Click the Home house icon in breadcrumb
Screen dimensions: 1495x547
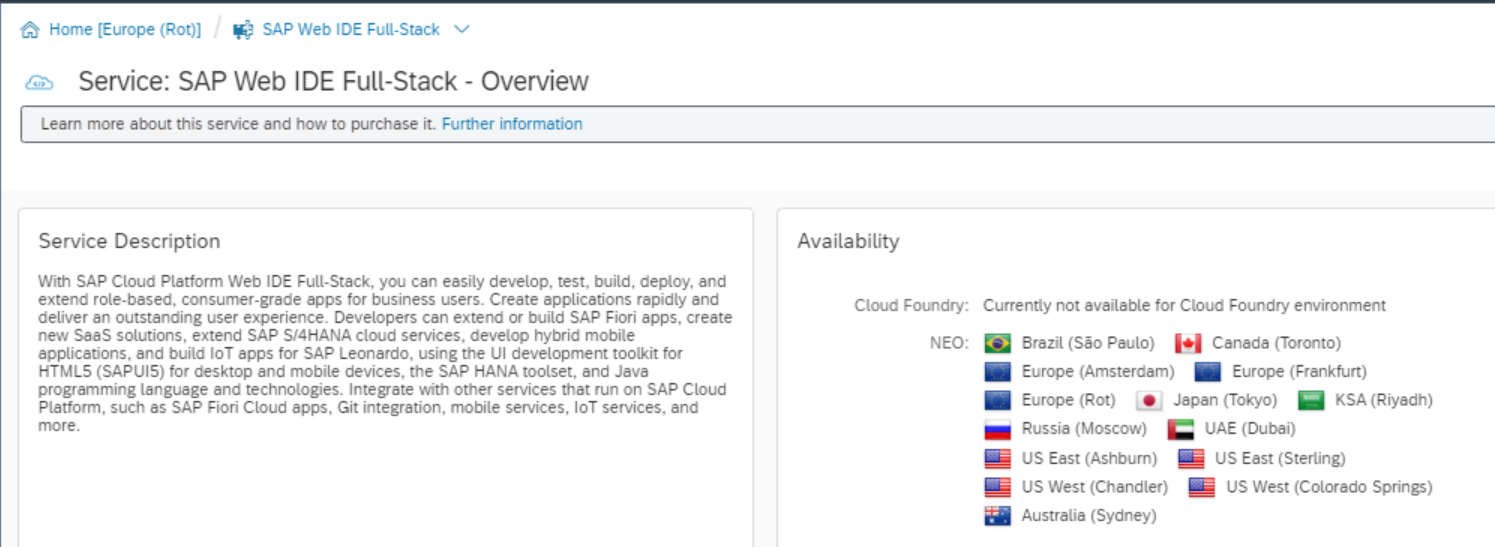[x=30, y=30]
